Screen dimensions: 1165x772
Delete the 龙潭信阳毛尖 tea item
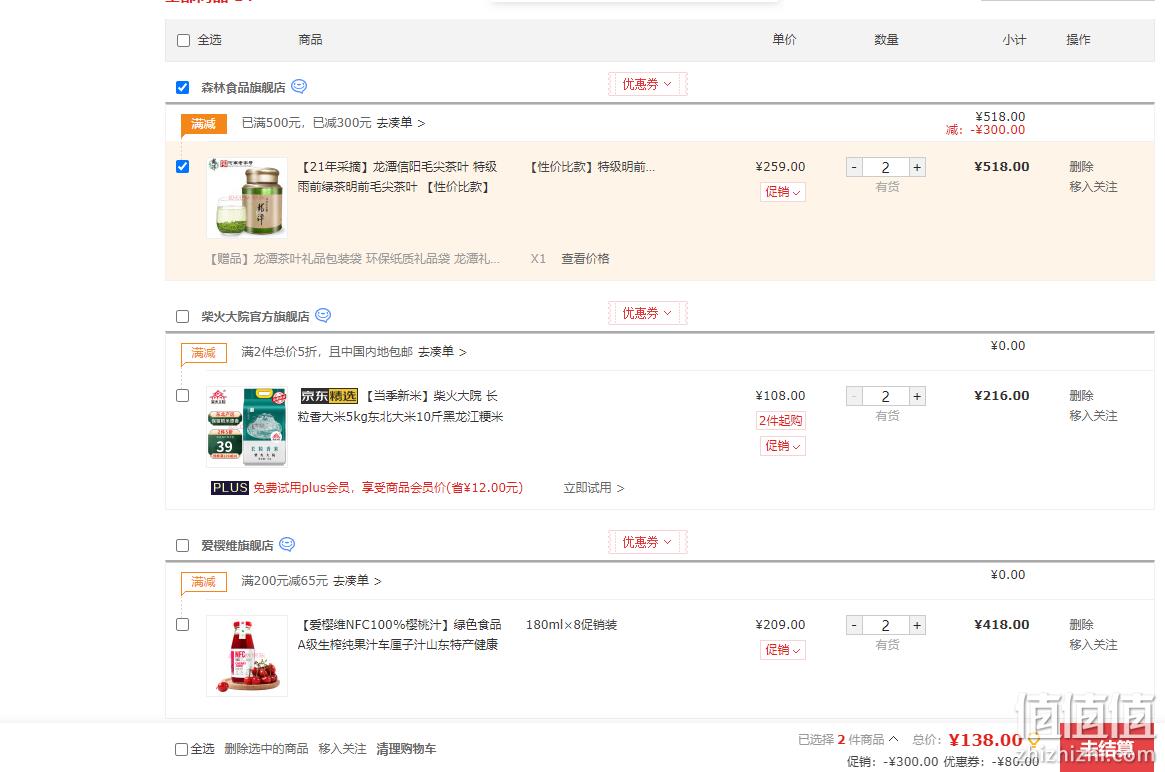point(1081,166)
